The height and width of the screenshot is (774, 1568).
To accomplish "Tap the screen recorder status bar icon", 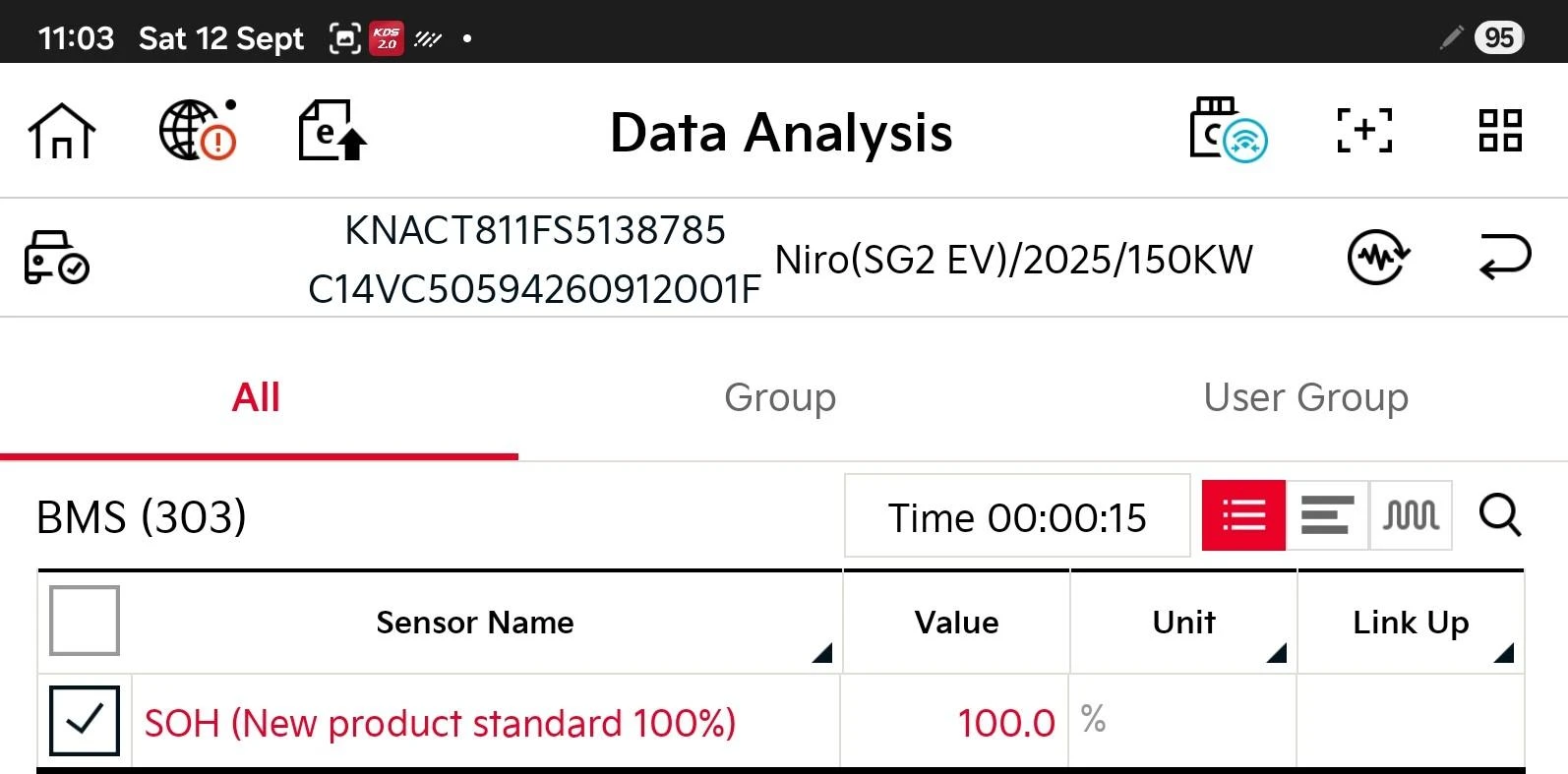I will (344, 39).
